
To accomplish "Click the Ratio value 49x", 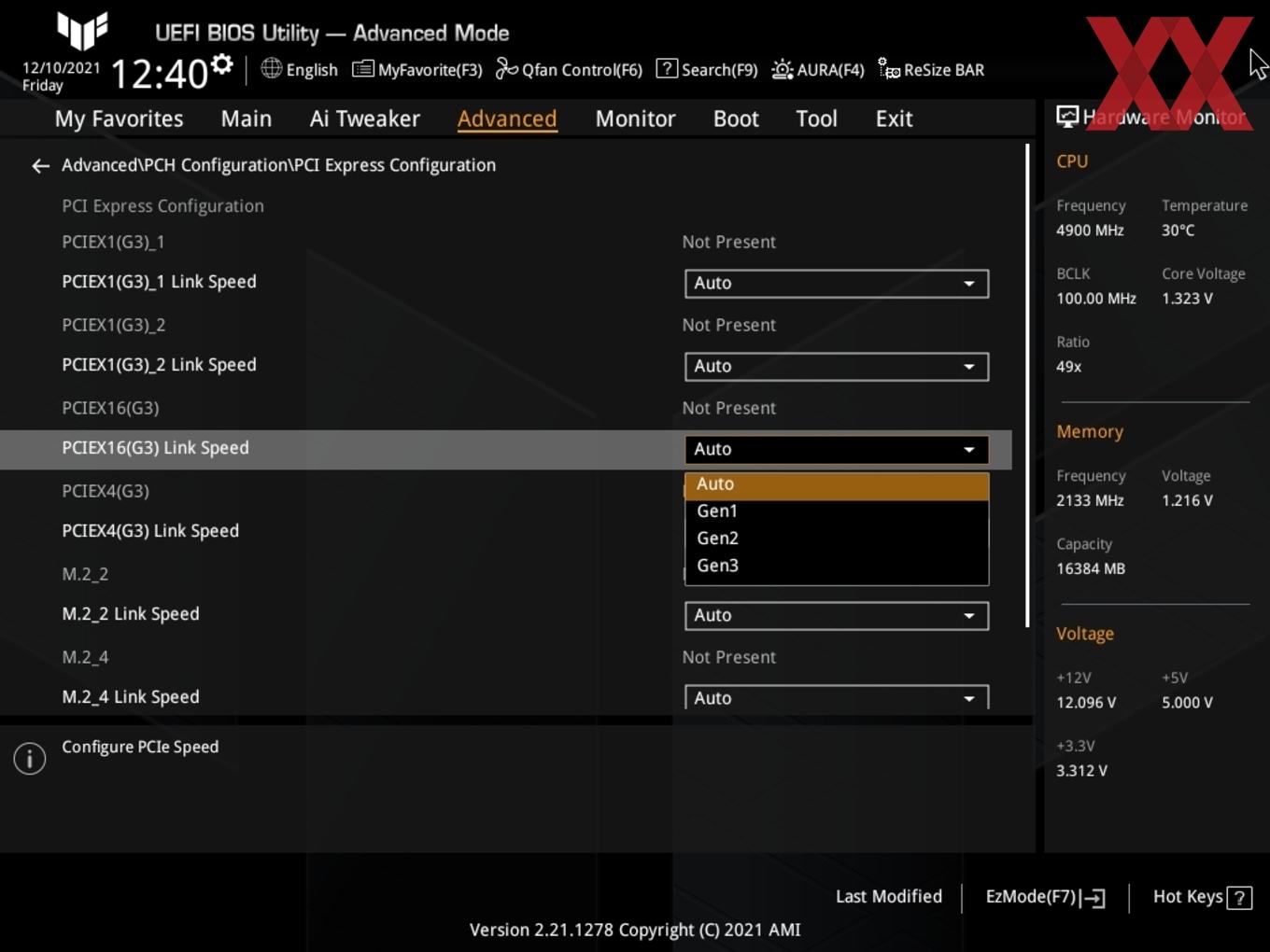I will click(1068, 367).
